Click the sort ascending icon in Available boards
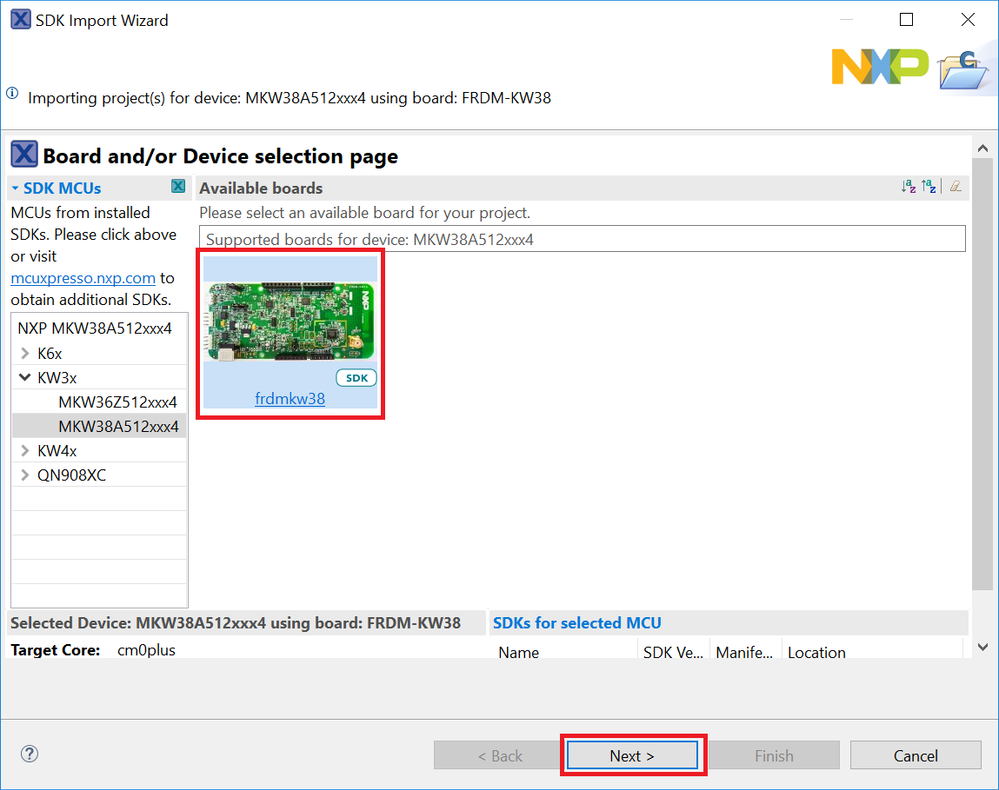Viewport: 999px width, 790px height. click(x=928, y=187)
